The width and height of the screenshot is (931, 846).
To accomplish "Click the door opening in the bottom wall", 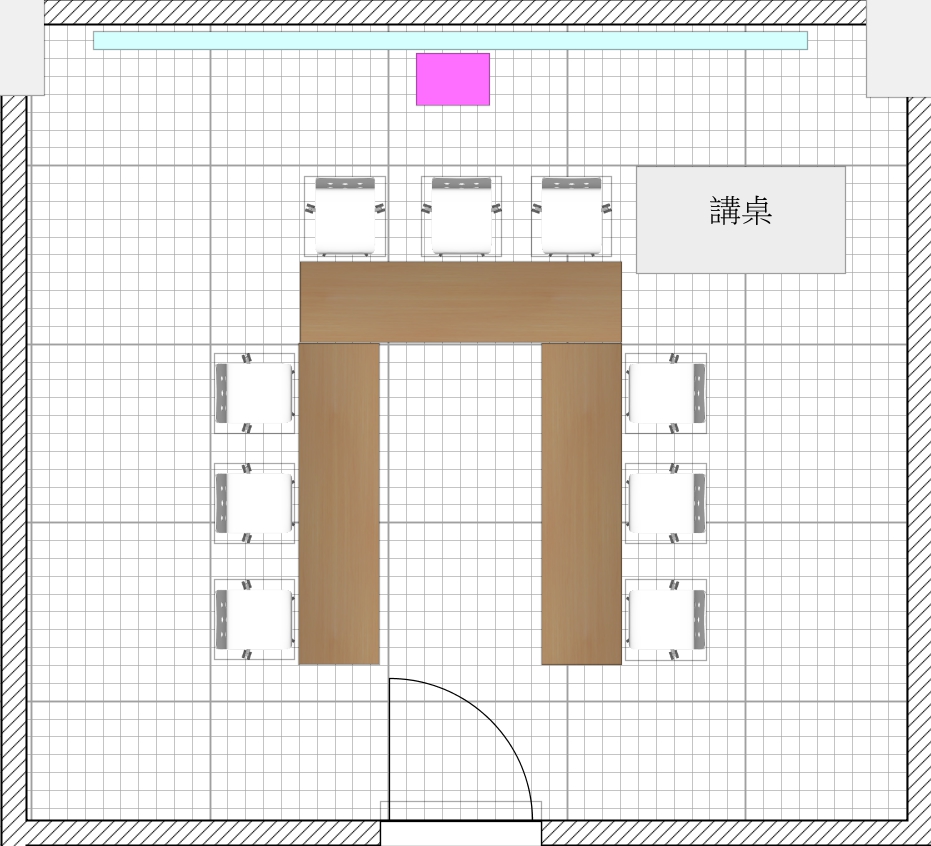I will coord(461,833).
